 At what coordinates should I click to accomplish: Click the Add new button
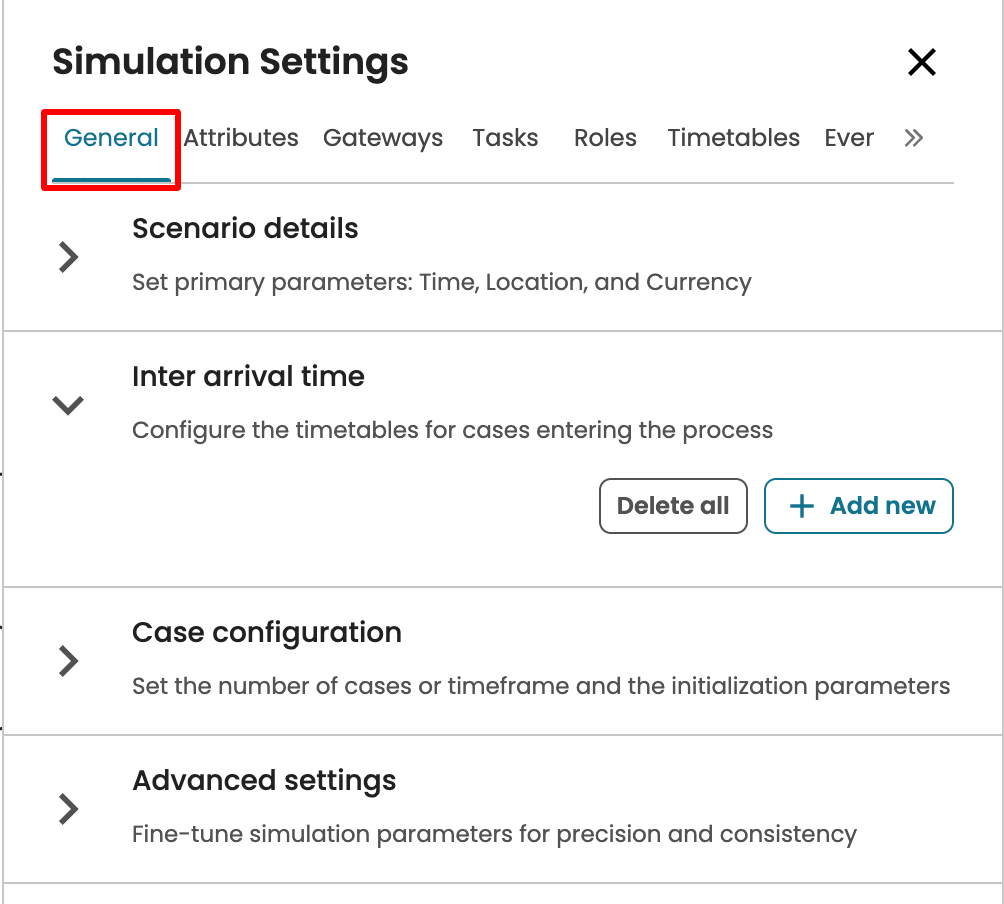[x=859, y=506]
